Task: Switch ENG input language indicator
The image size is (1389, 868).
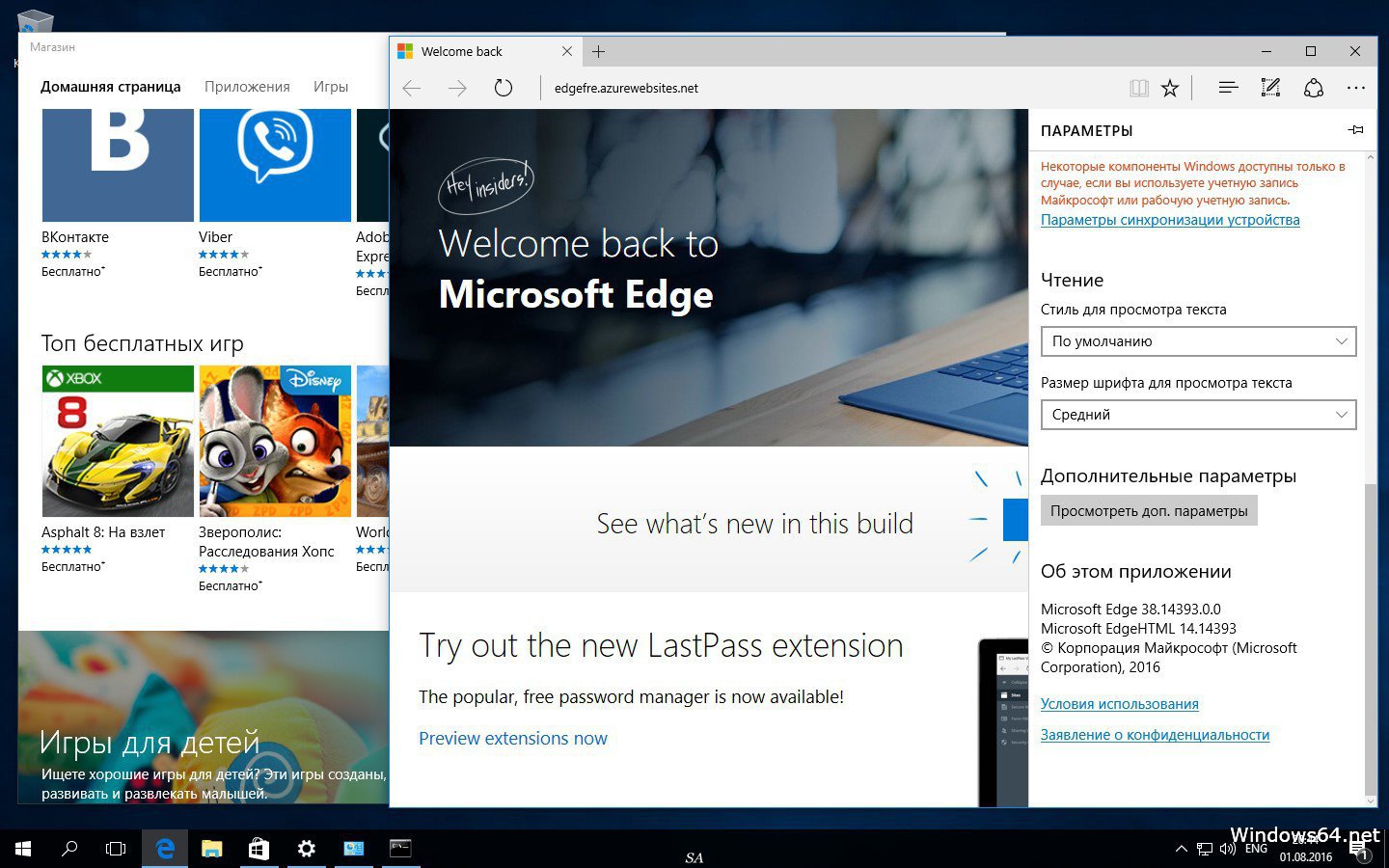Action: [x=1256, y=849]
